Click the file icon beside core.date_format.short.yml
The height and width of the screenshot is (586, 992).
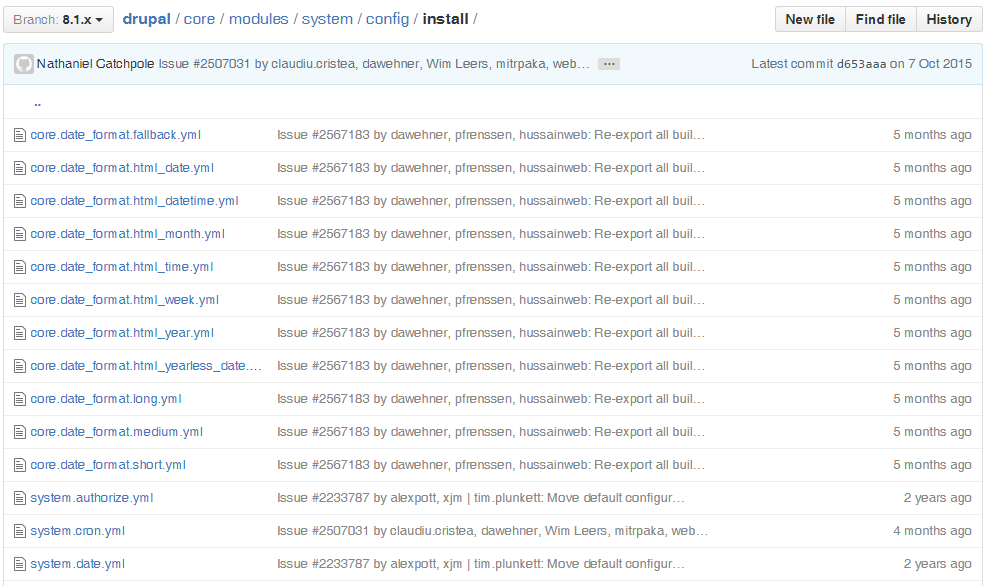[x=19, y=464]
